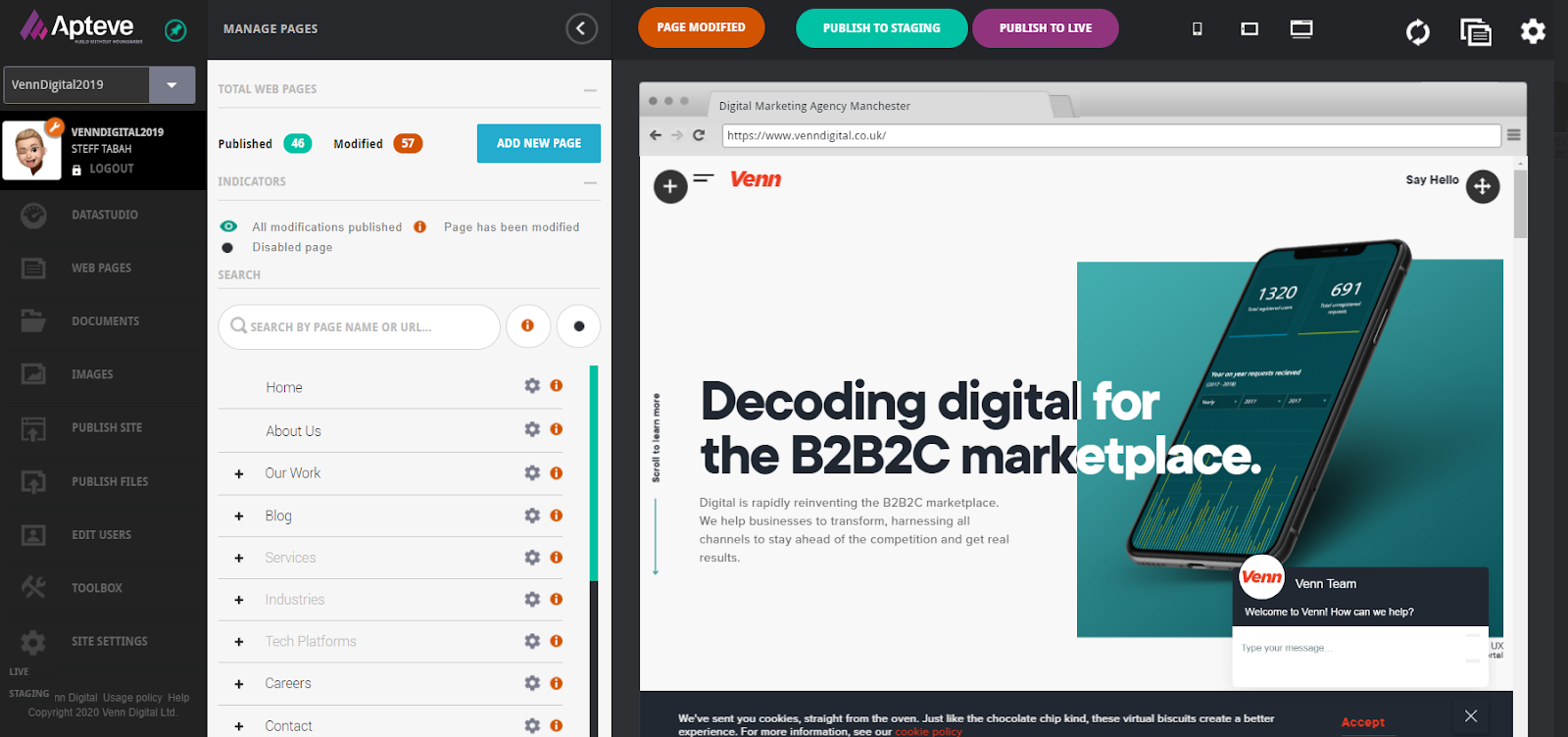Switch to tablet device preview
Screen dimensions: 1568x737
point(1249,28)
